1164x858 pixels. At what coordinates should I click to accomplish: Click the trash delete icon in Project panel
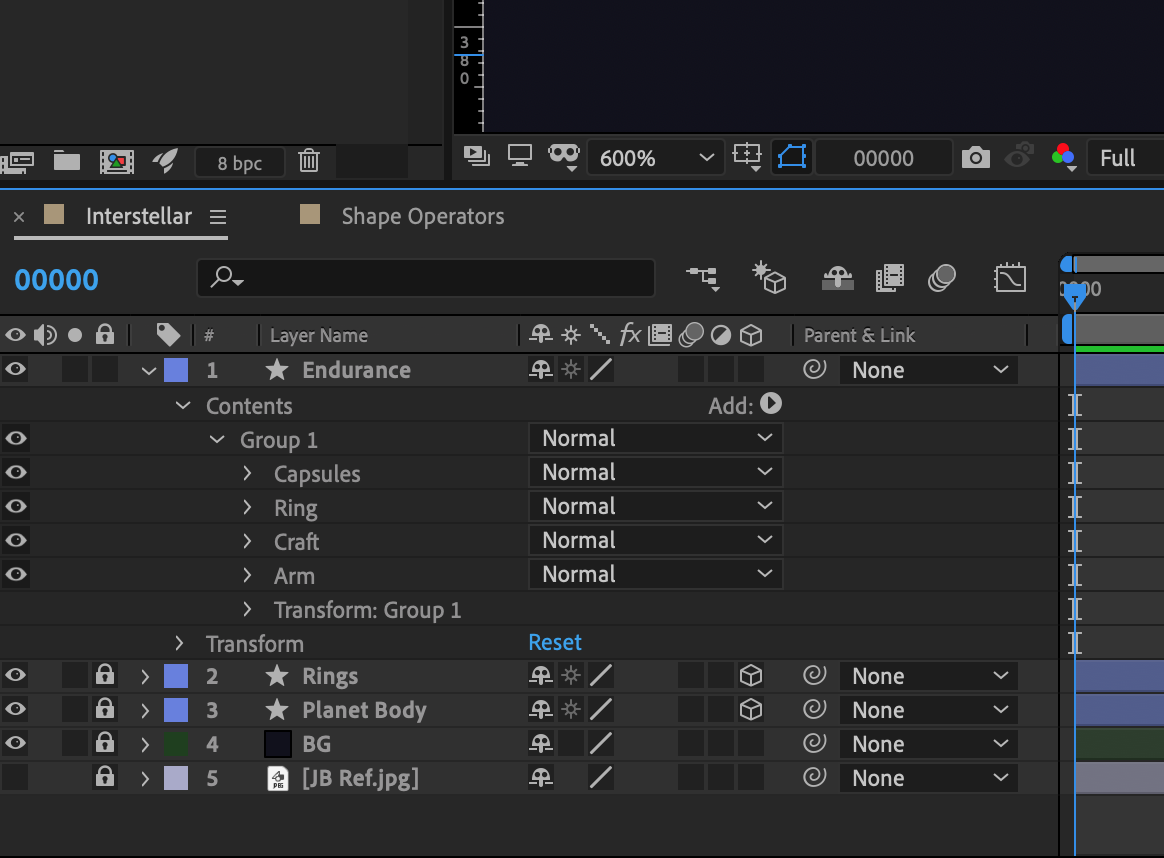point(310,161)
